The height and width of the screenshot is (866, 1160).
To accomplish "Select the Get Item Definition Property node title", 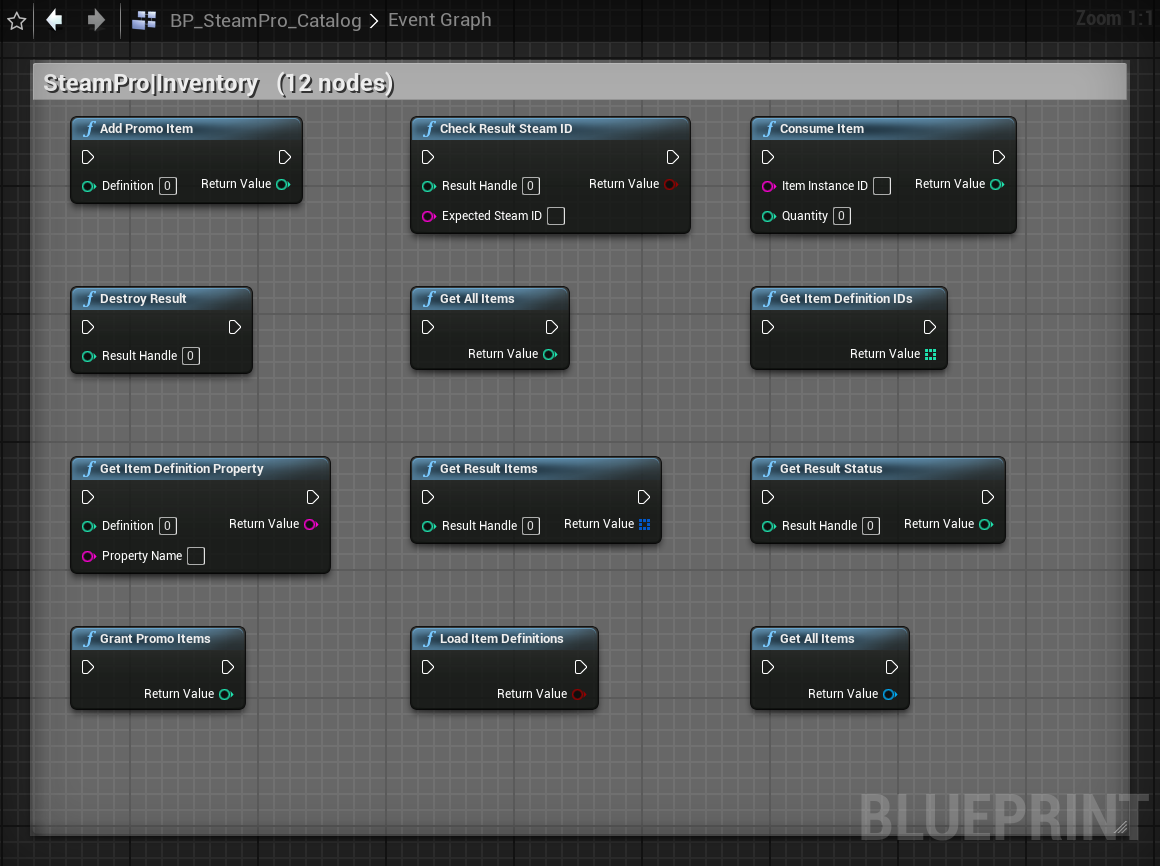I will pos(181,469).
